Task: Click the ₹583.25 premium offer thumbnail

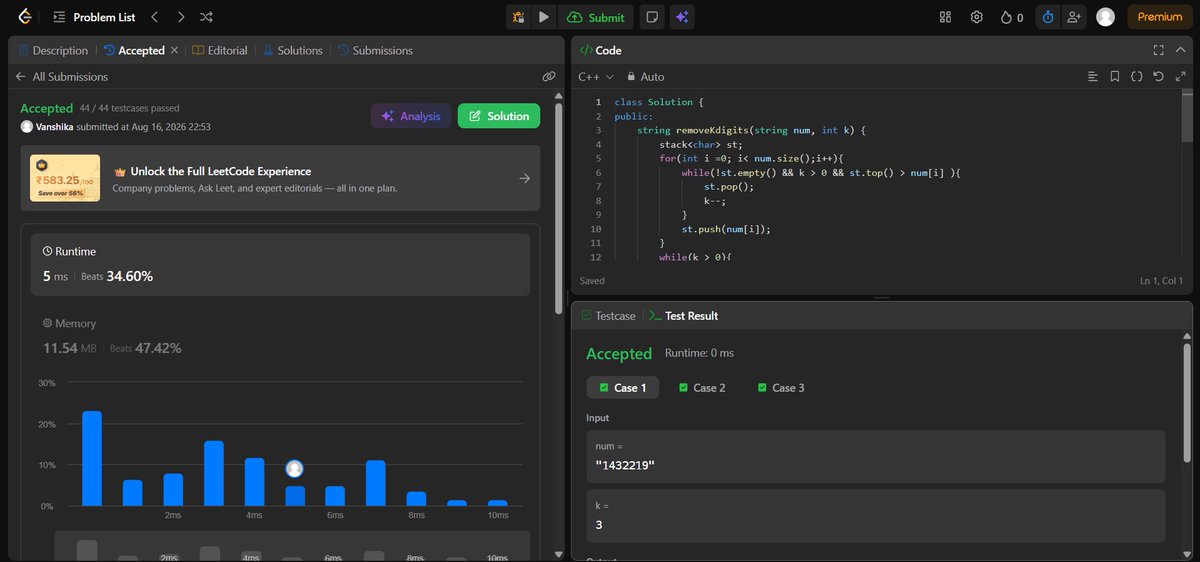Action: 65,178
